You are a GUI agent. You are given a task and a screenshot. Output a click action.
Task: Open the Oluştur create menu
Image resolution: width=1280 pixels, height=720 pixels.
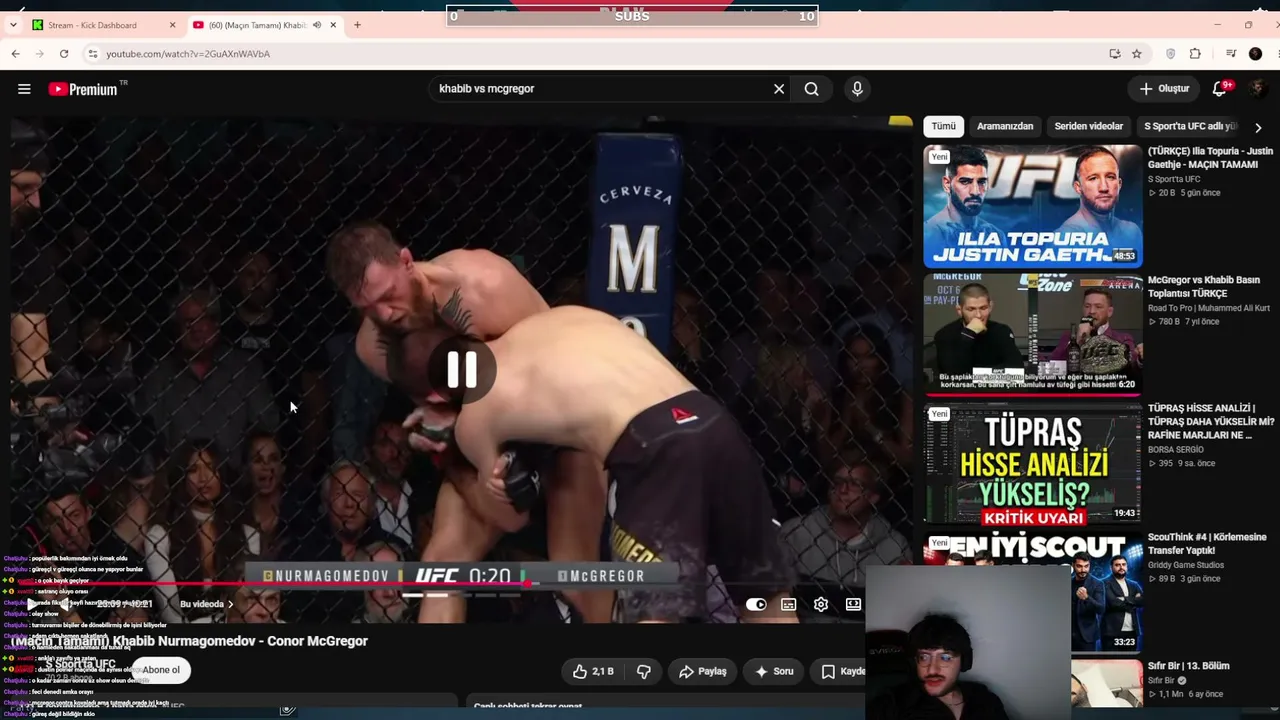1165,89
